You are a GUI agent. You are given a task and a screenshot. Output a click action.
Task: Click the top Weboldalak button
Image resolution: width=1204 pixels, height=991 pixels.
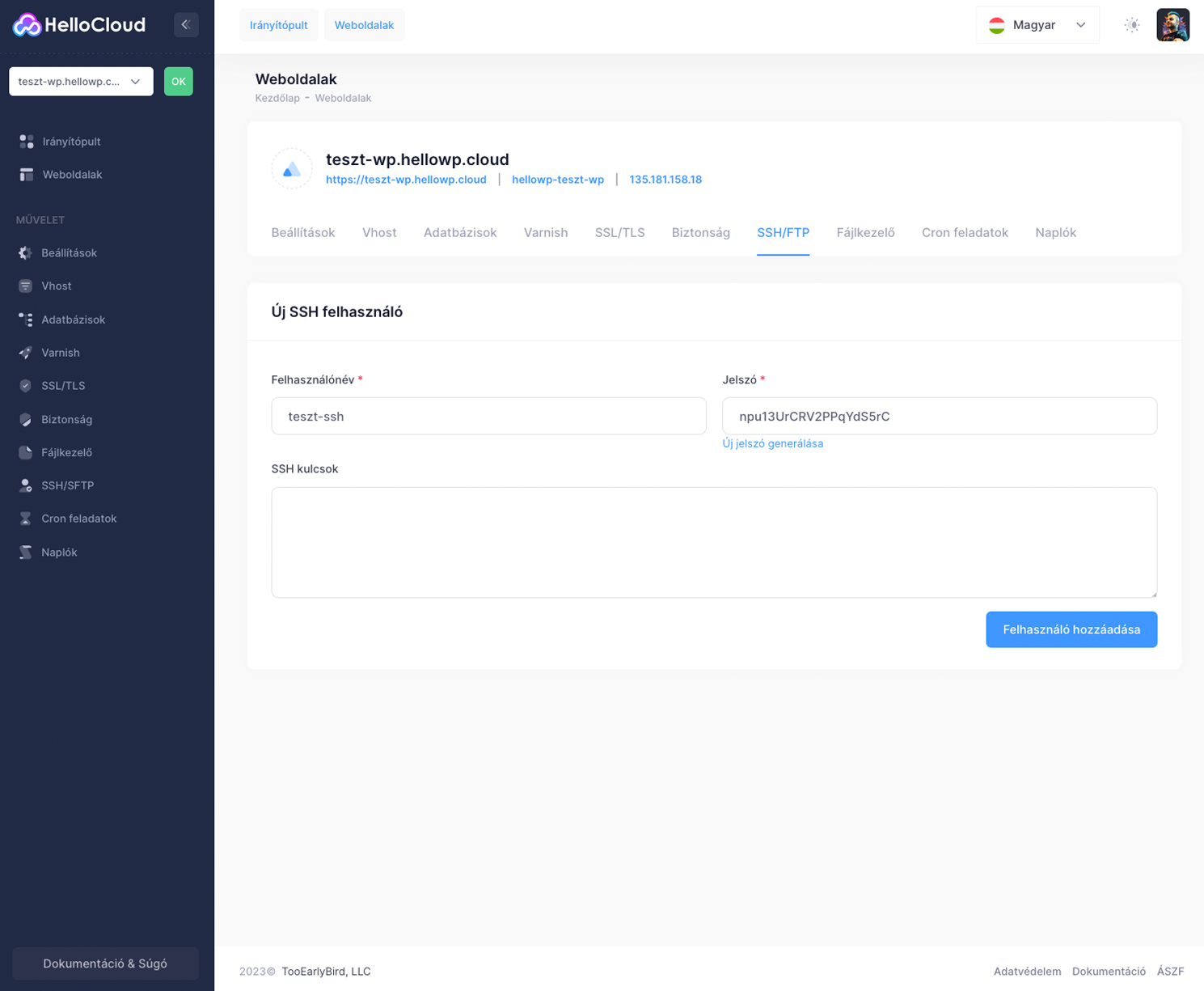365,25
